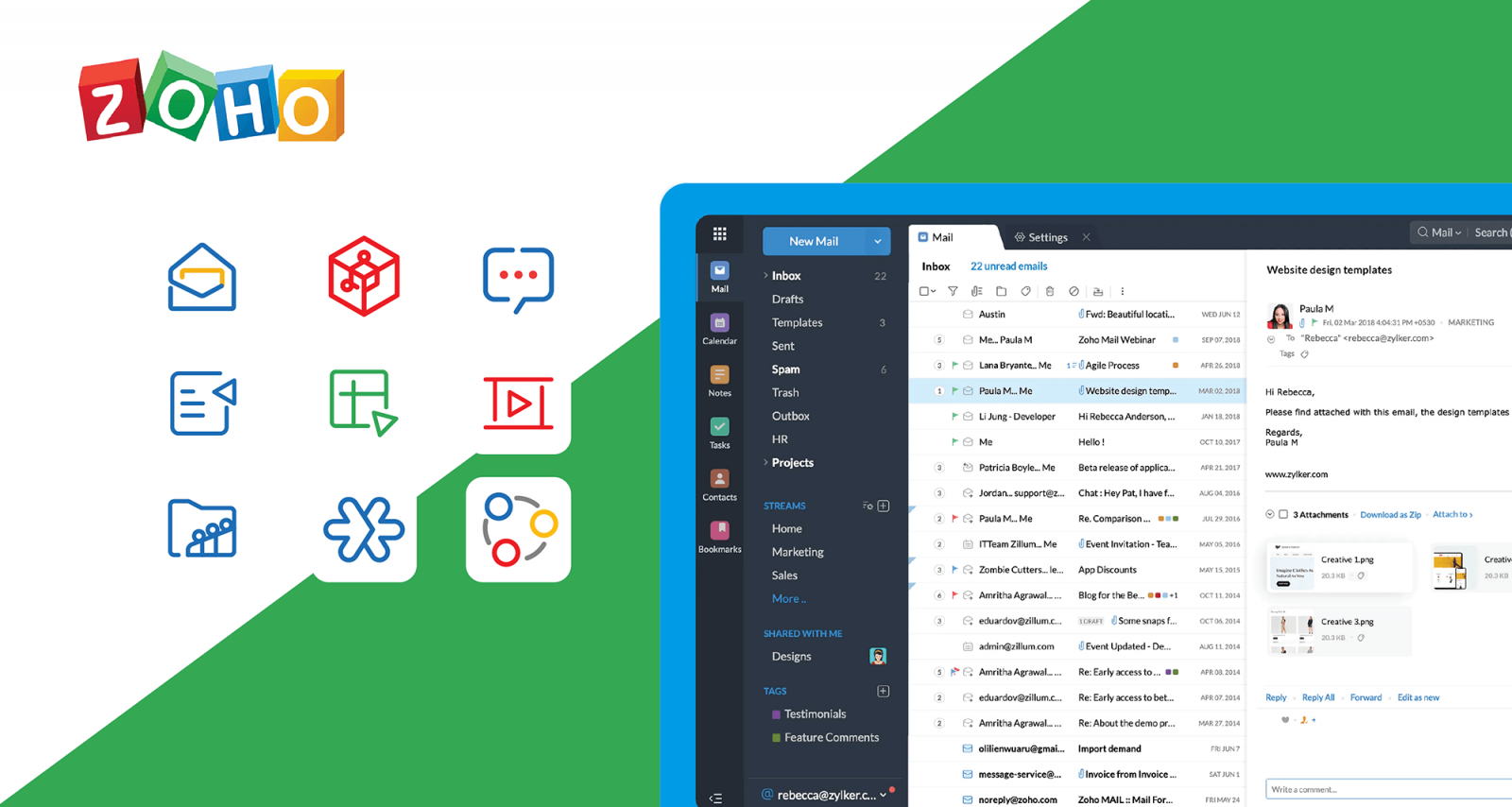Click the Reply All link
Screen dimensions: 1512x807
1318,697
